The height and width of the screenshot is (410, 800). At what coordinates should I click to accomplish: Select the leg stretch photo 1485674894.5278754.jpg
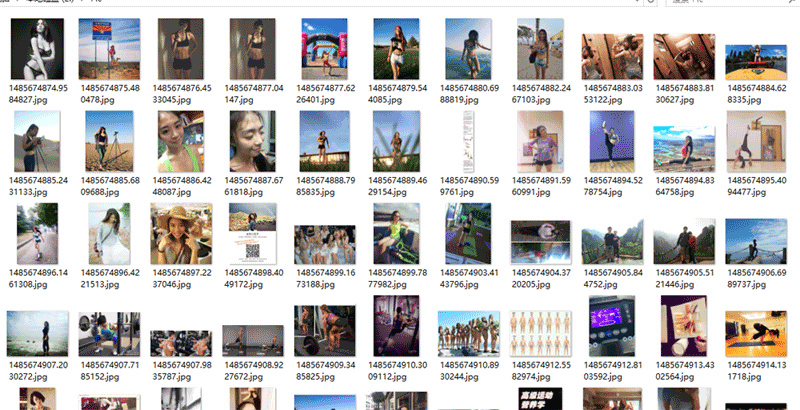pos(612,141)
